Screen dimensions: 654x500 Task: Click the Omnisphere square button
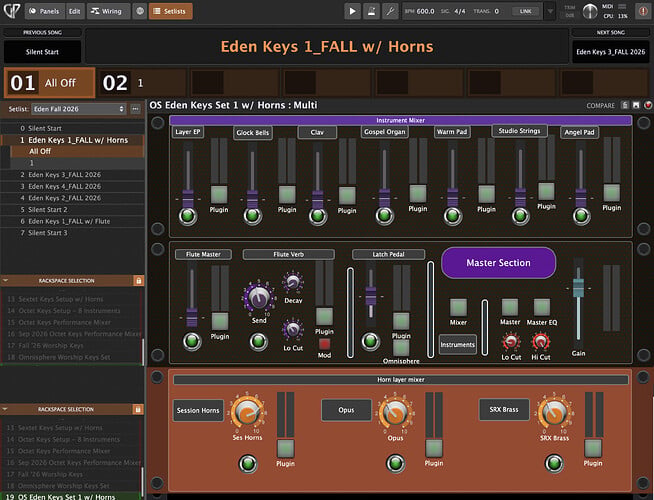click(401, 348)
